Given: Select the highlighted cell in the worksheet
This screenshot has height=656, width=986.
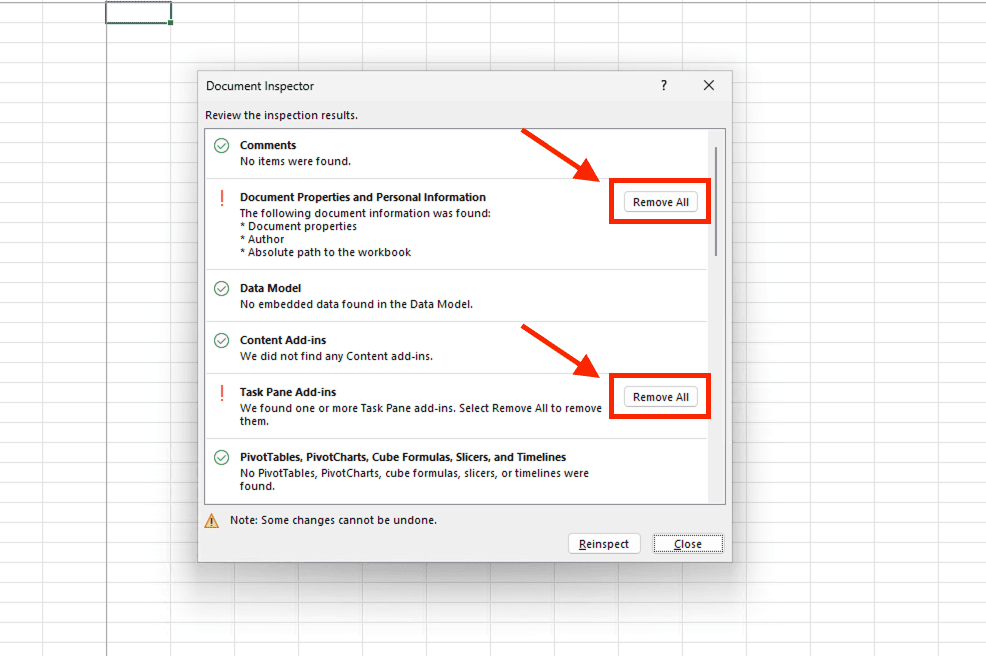Looking at the screenshot, I should [x=138, y=13].
